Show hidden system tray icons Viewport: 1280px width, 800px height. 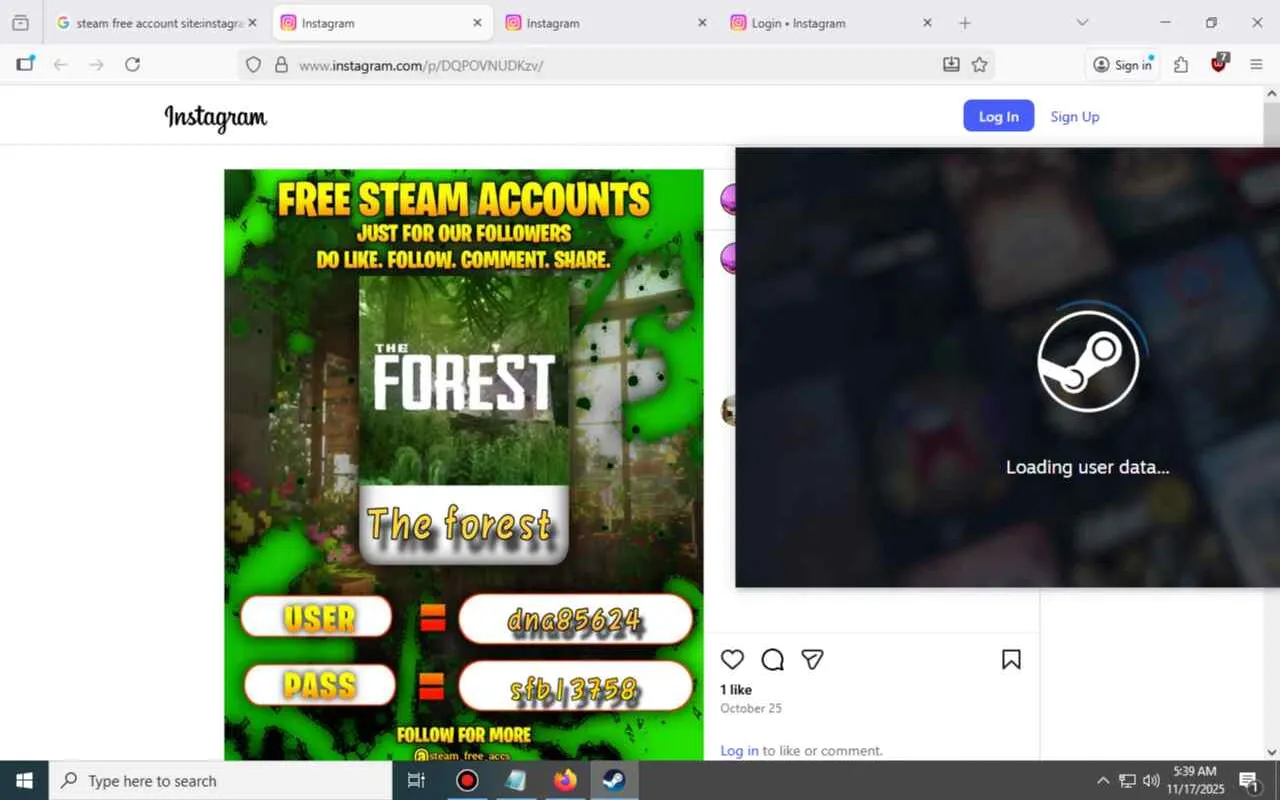point(1103,781)
